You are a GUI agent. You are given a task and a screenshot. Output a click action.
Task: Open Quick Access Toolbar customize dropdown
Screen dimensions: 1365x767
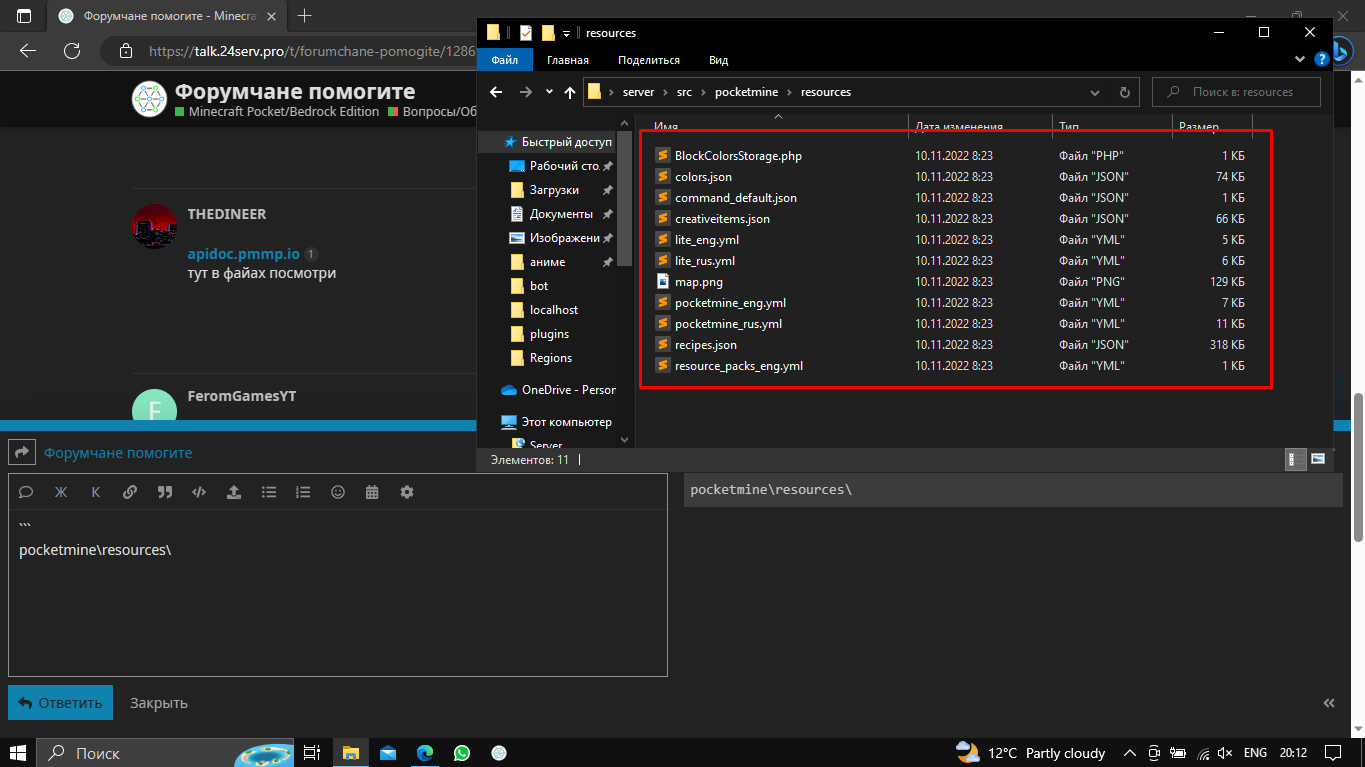[x=566, y=33]
